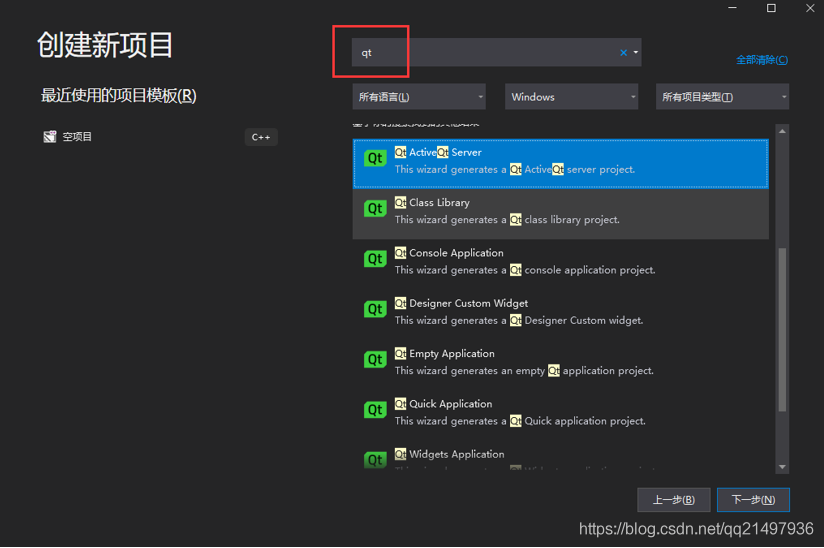Click description 'generates a Qt Quick application project'
Viewport: 824px width, 548px height.
coord(548,421)
